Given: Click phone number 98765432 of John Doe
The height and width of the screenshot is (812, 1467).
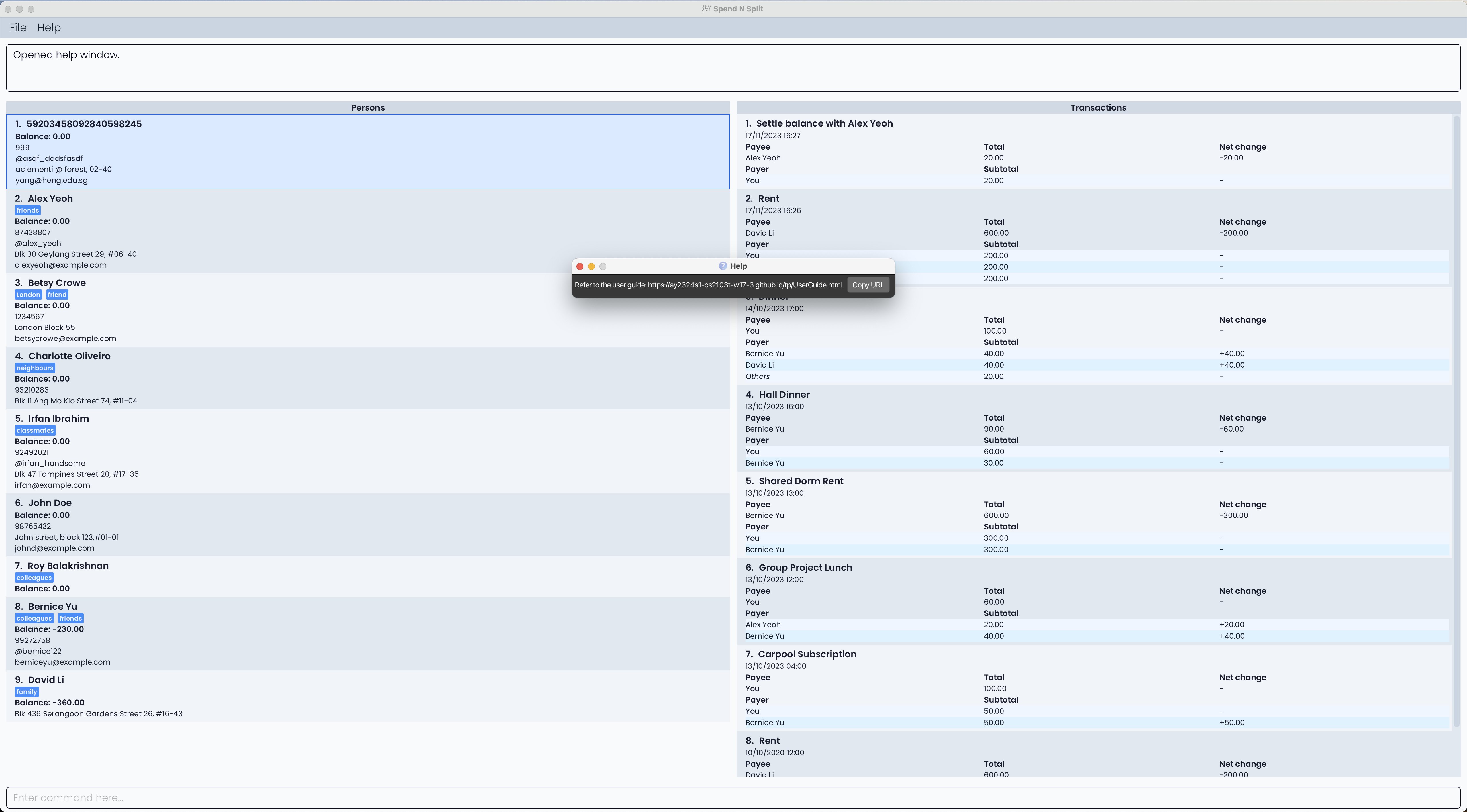Looking at the screenshot, I should click(x=33, y=526).
